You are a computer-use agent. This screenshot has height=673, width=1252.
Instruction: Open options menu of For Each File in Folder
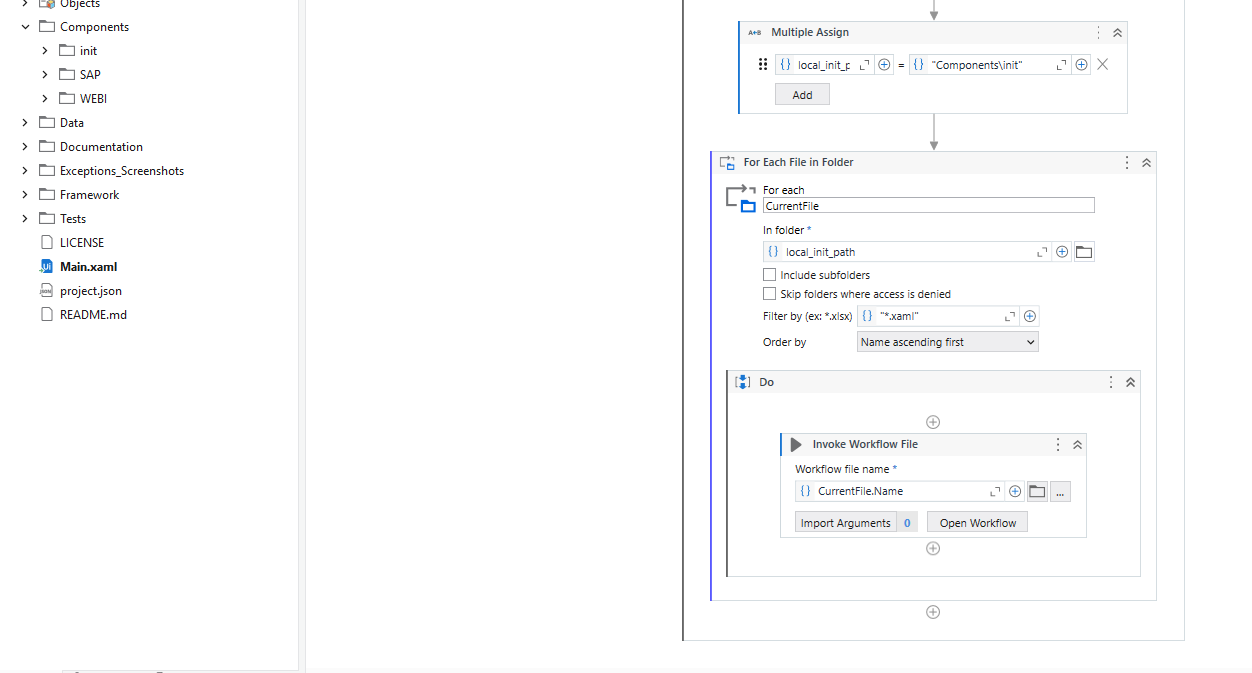click(1127, 162)
